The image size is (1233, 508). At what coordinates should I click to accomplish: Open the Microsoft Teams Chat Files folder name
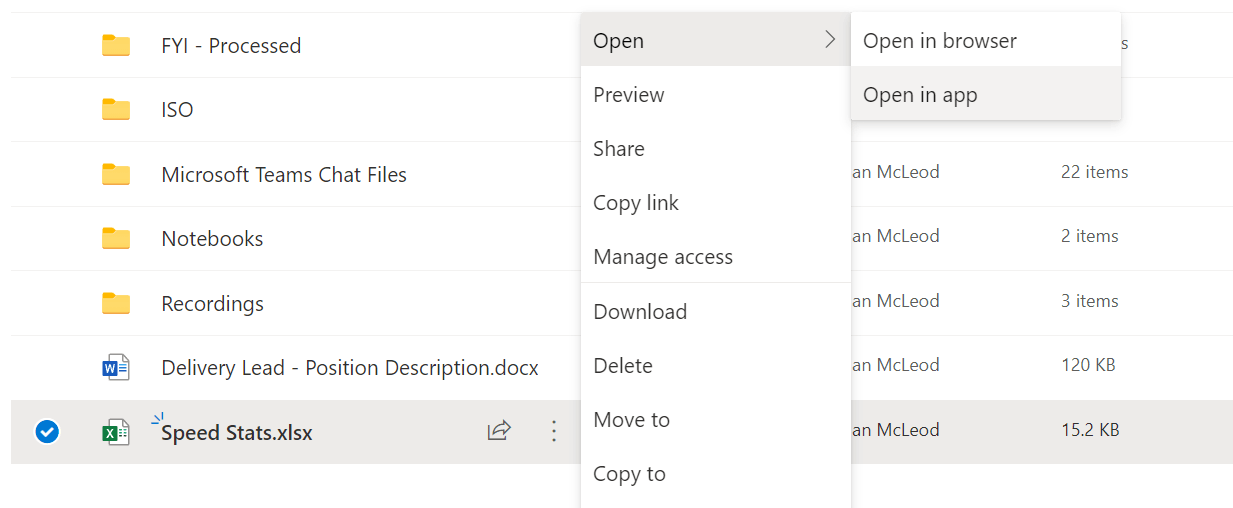[x=284, y=174]
